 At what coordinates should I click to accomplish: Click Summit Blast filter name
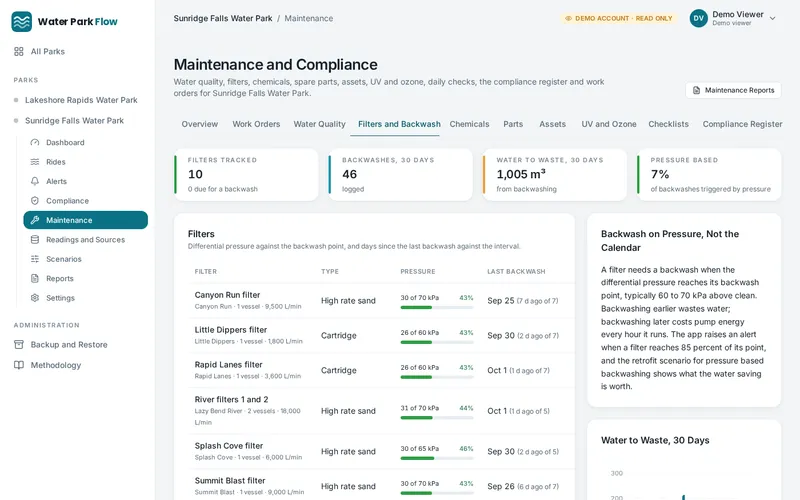click(230, 480)
